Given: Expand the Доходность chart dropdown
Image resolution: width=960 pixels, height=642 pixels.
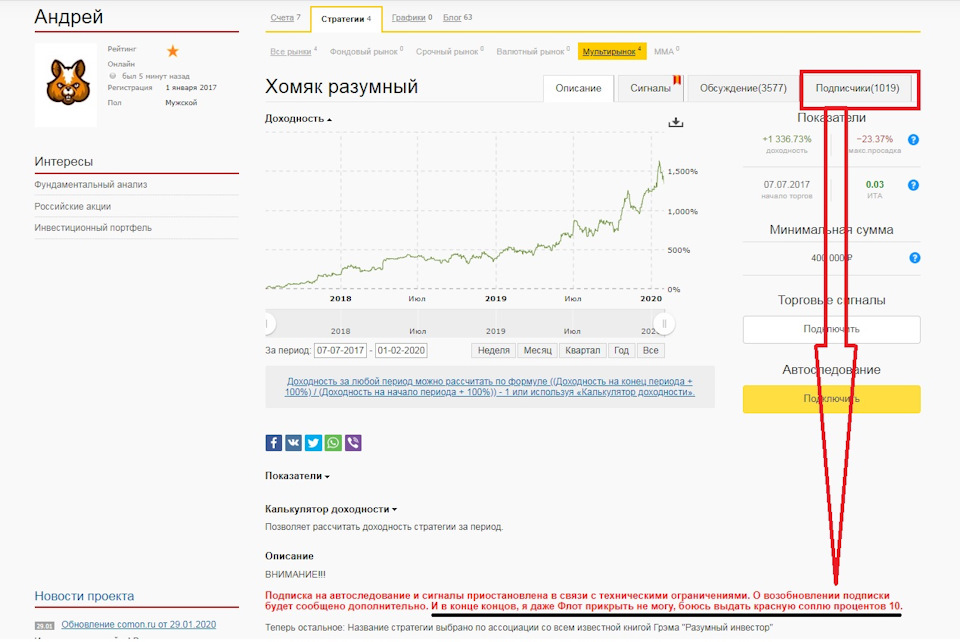Looking at the screenshot, I should tap(298, 119).
